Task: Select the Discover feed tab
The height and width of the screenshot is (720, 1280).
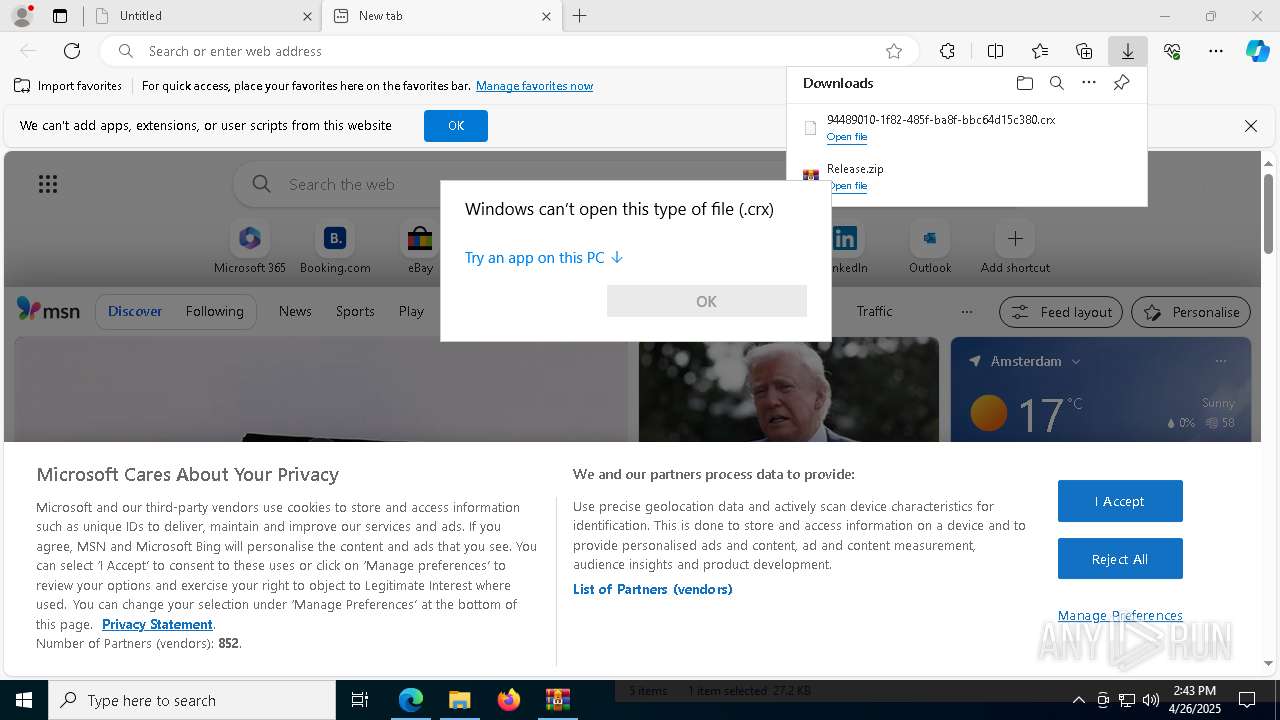Action: point(135,311)
